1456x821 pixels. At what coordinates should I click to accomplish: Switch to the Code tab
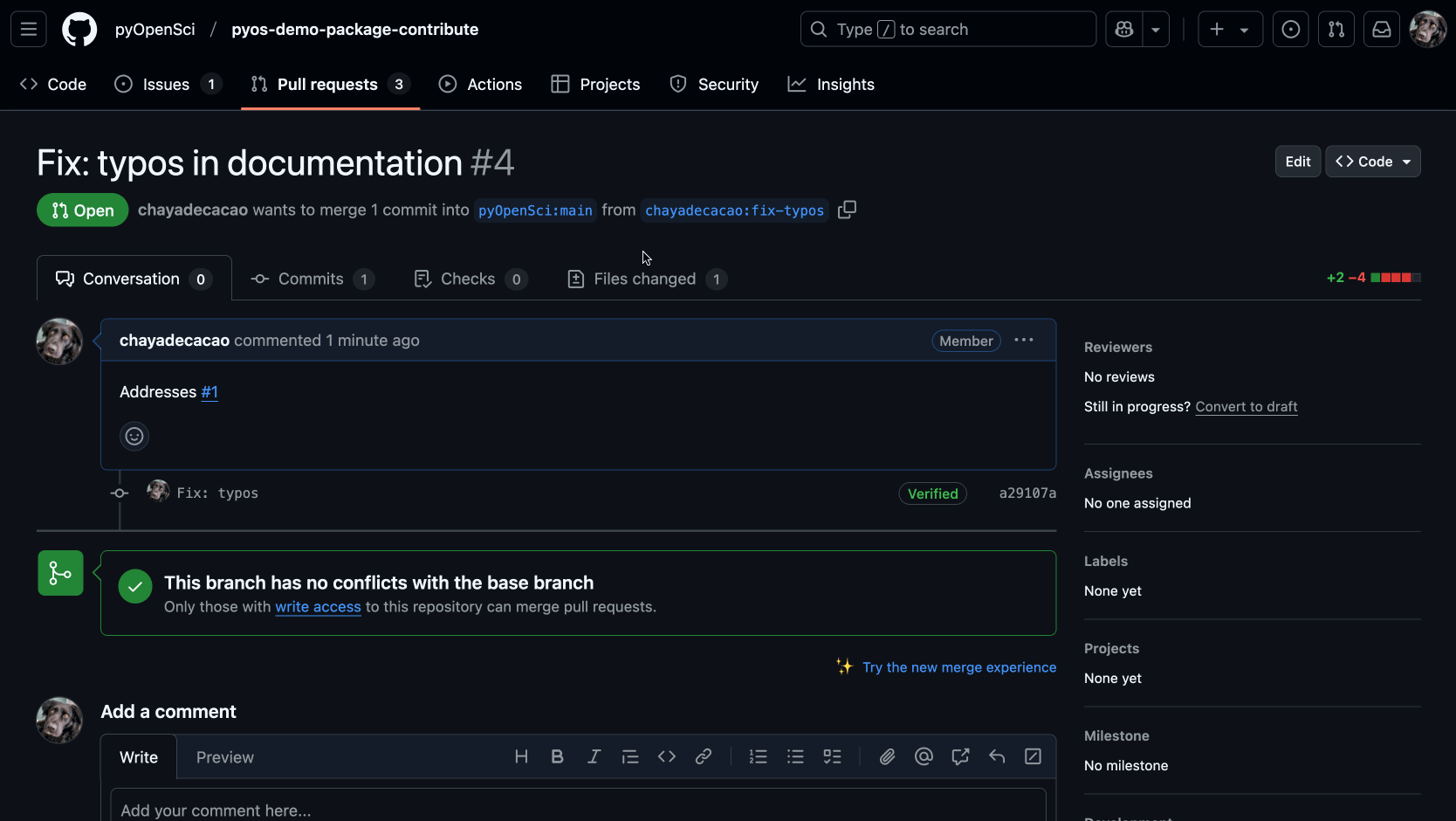click(53, 84)
